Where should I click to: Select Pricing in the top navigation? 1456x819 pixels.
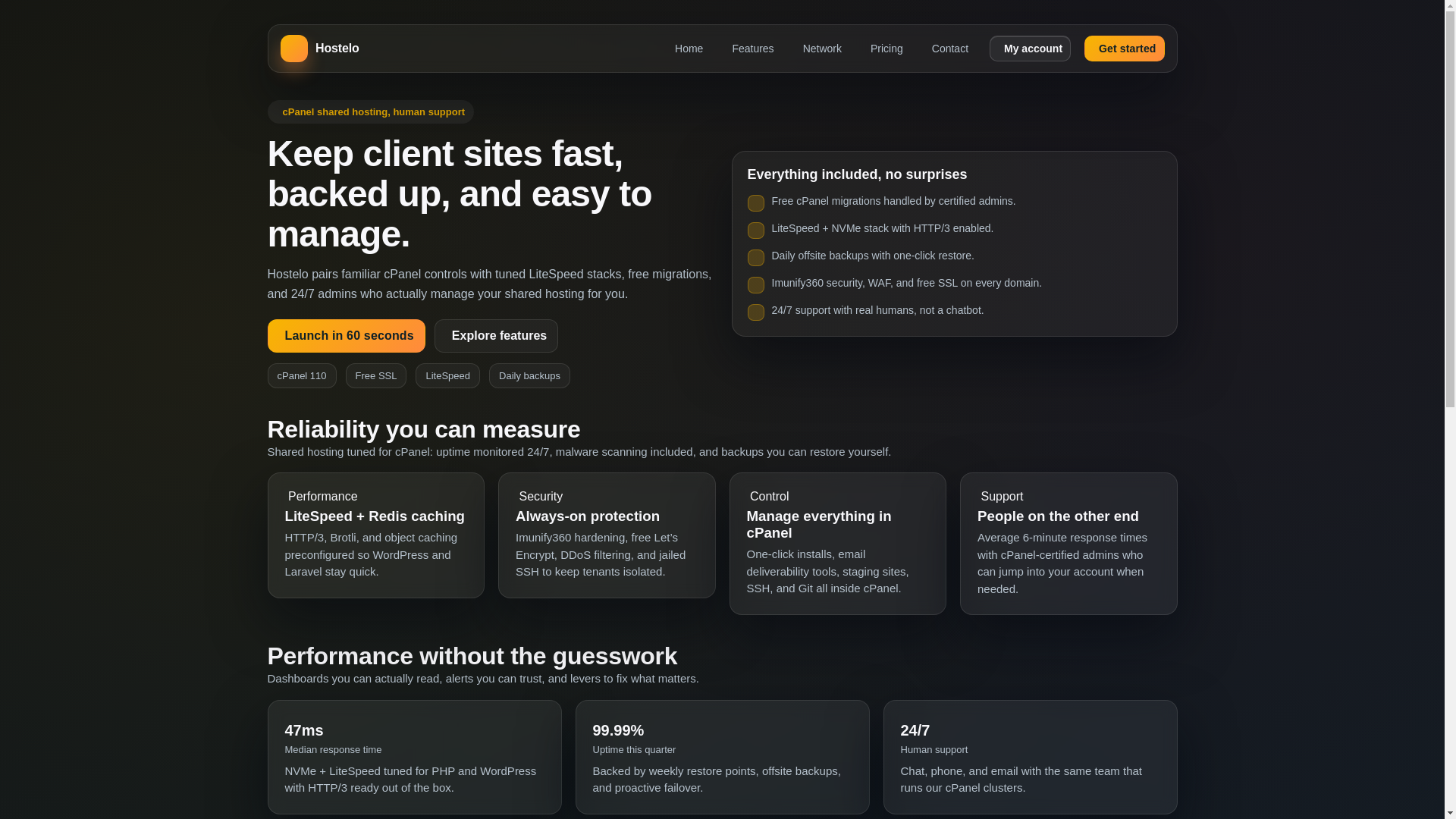pyautogui.click(x=886, y=49)
